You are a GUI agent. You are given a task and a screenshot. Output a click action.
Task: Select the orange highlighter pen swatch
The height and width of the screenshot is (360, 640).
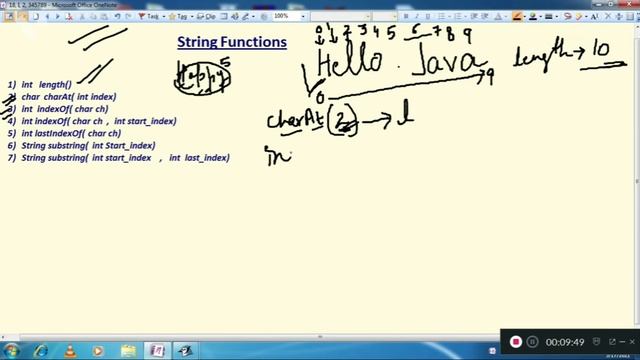pyautogui.click(x=517, y=16)
